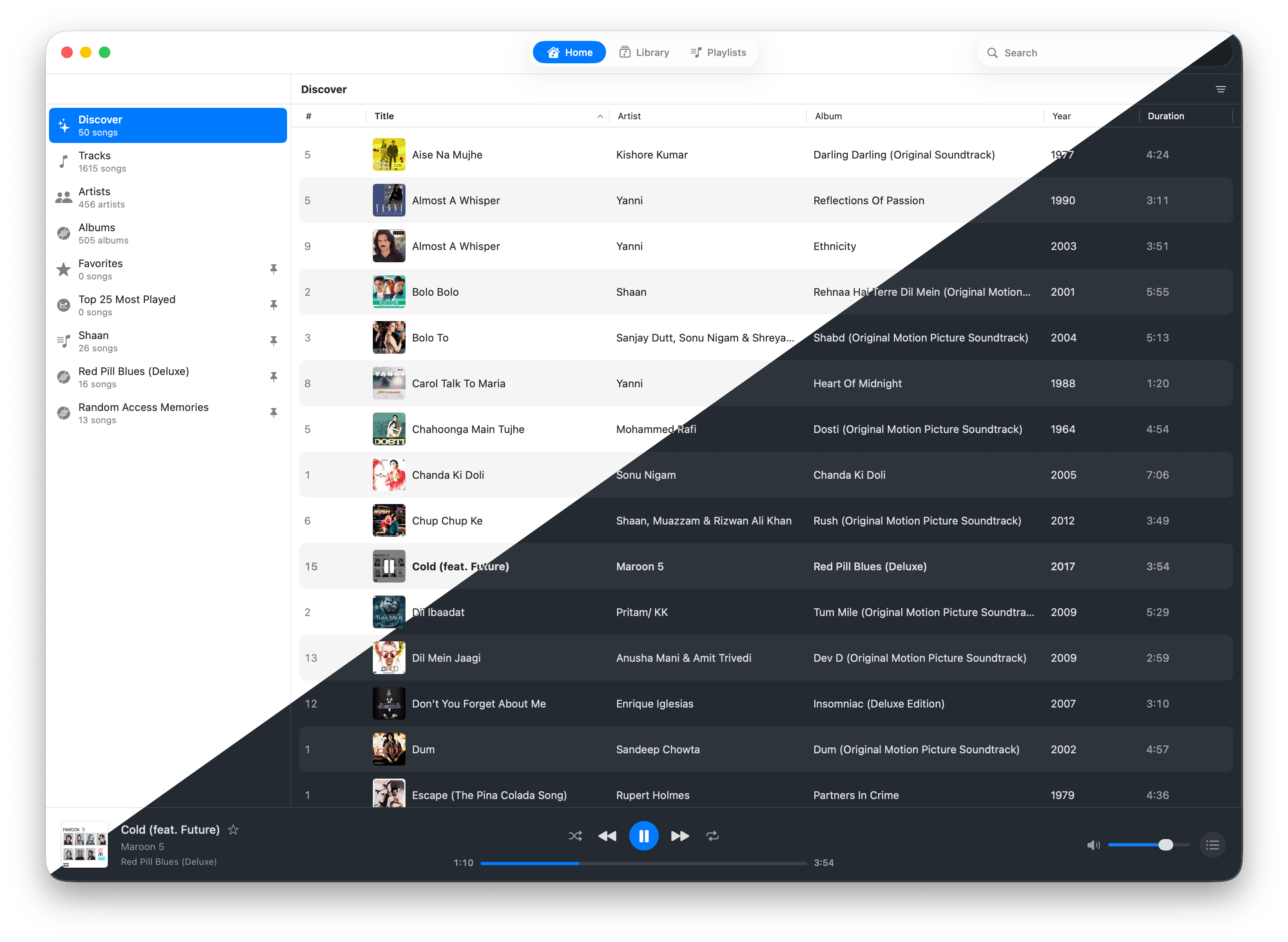1288x942 pixels.
Task: Click the Dil Ibaadat album art
Action: tap(389, 612)
